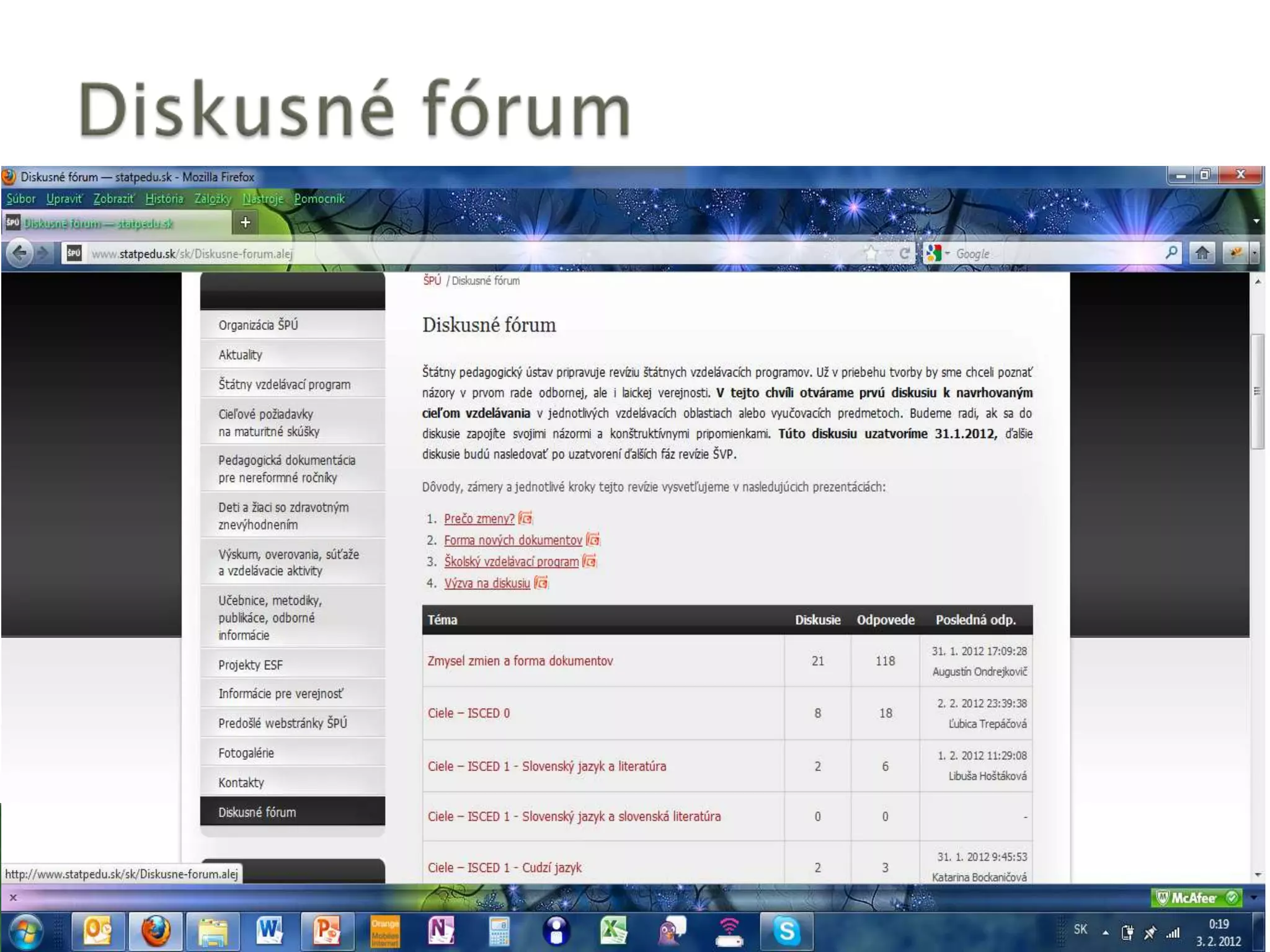This screenshot has width=1270, height=952.
Task: Select Aktuality in the sidebar menu
Action: pyautogui.click(x=241, y=355)
